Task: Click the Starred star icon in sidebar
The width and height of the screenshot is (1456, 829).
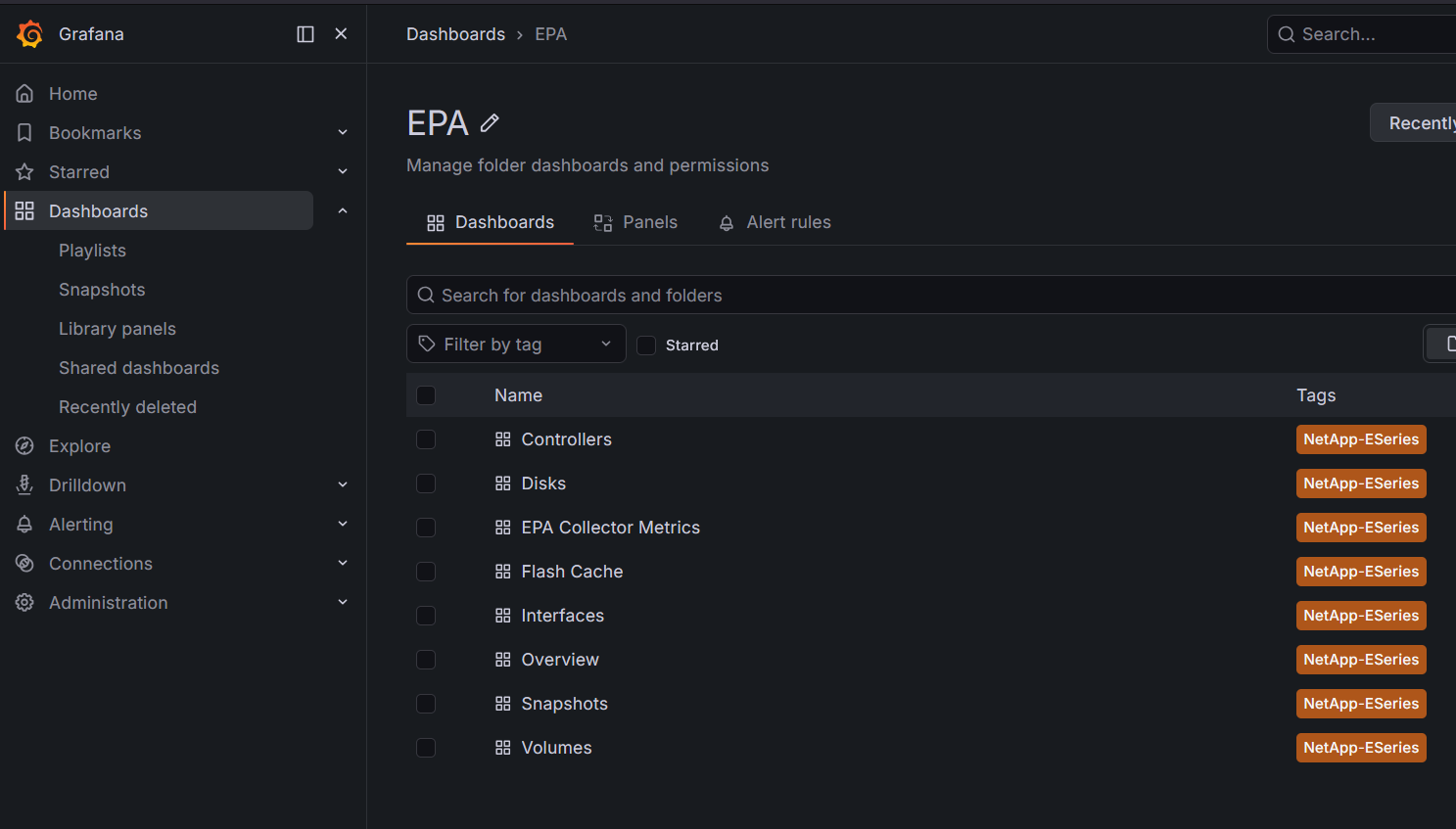Action: (x=24, y=172)
